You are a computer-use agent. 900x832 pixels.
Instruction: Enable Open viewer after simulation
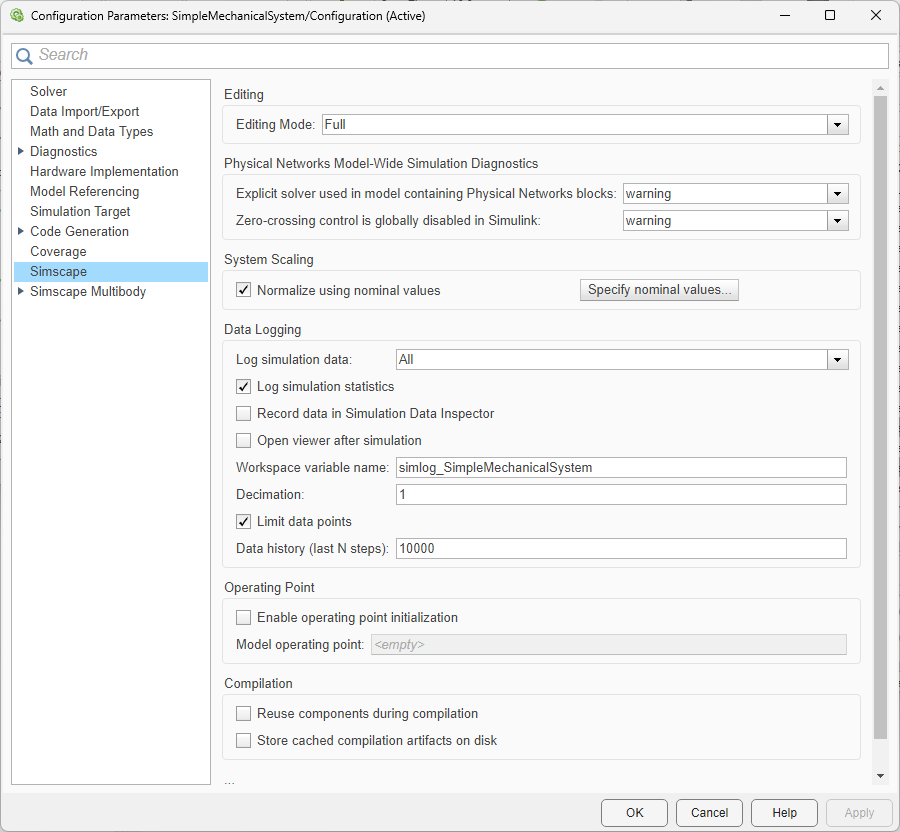coord(243,441)
